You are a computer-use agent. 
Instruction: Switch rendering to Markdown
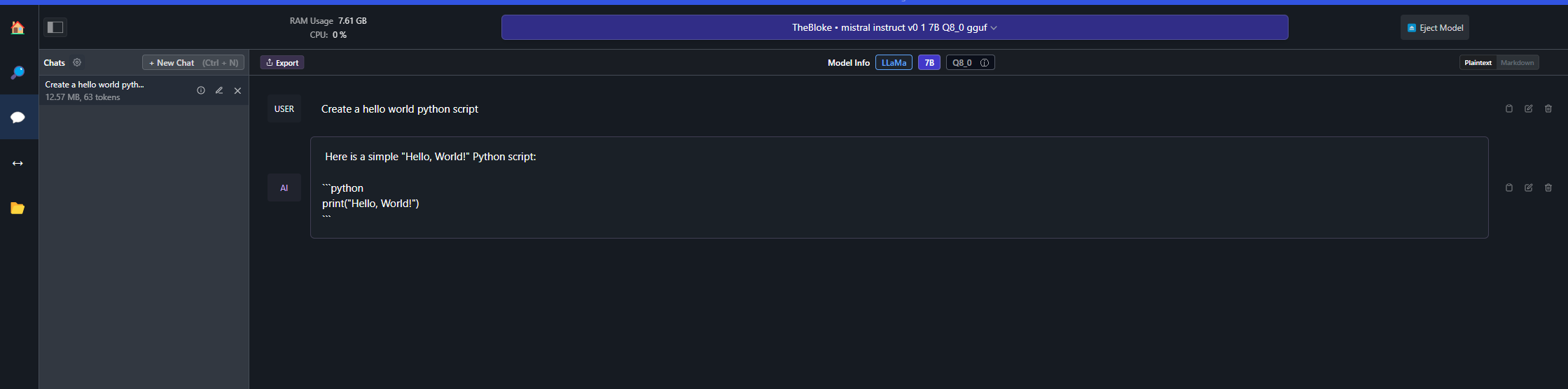click(x=1517, y=62)
